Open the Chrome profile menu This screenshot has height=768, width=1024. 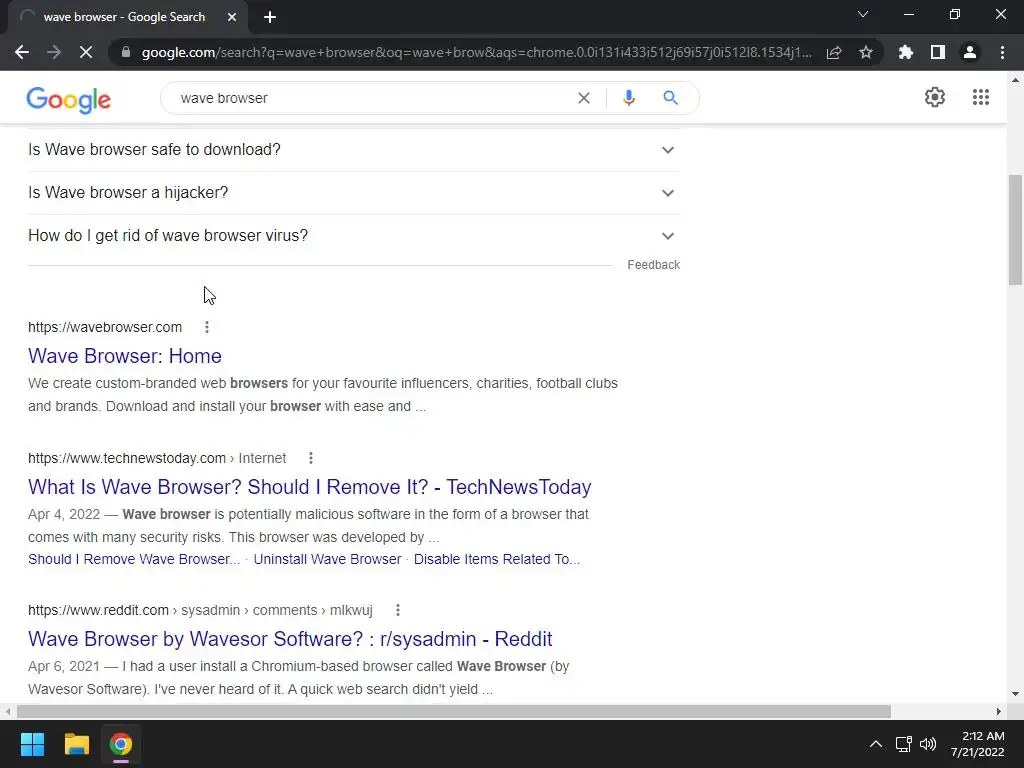click(x=970, y=52)
